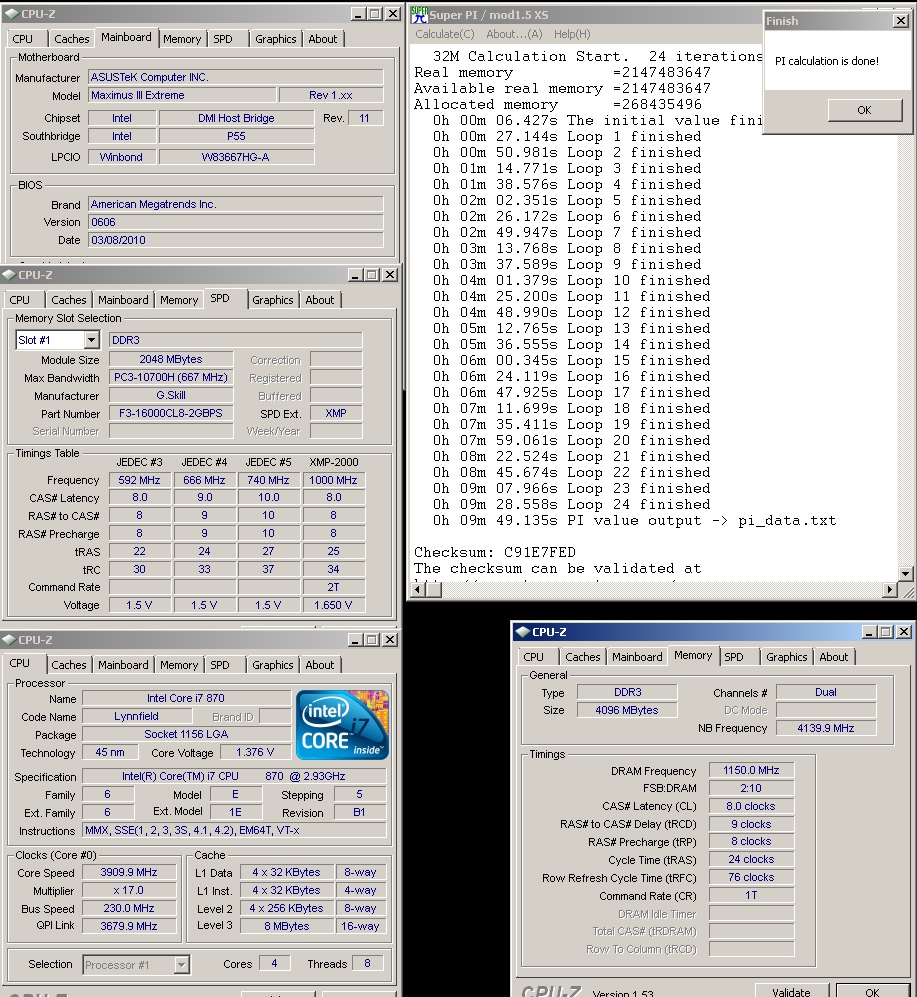Click the Bus Speed value '230.0 MHz'
Screen dimensions: 917x997
point(128,909)
